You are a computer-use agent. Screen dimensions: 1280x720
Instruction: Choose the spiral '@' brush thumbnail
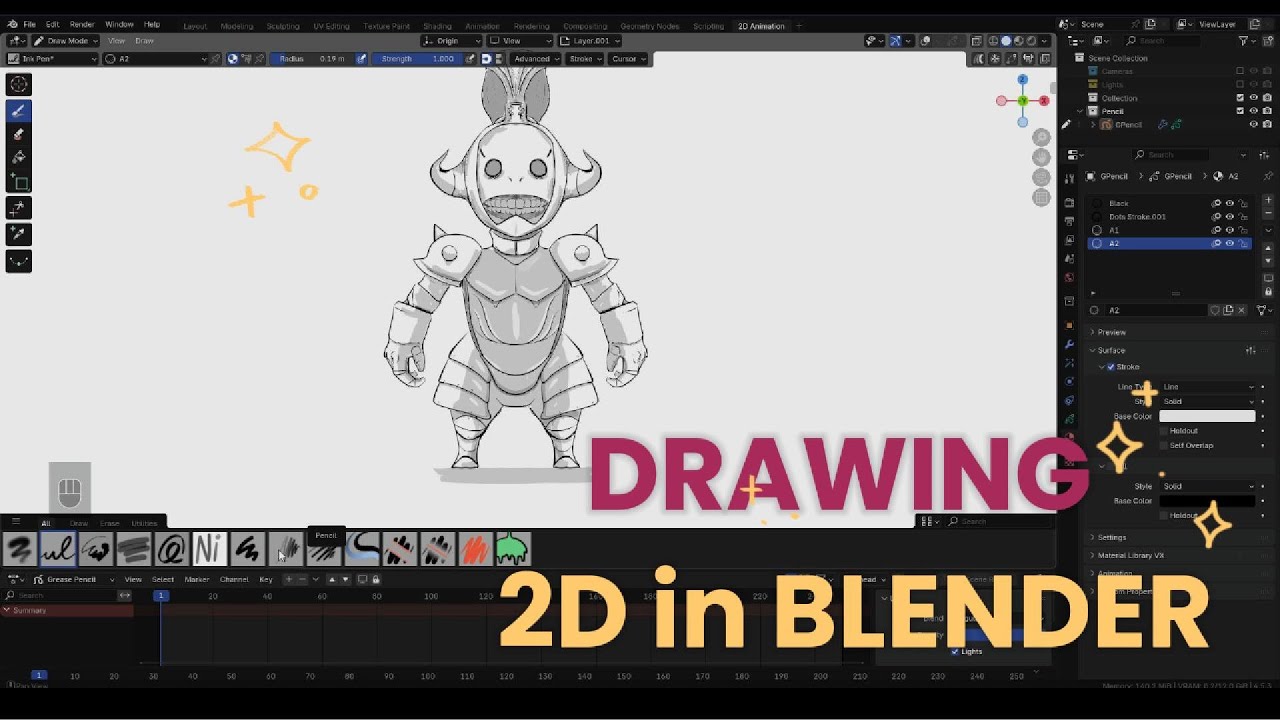(171, 548)
